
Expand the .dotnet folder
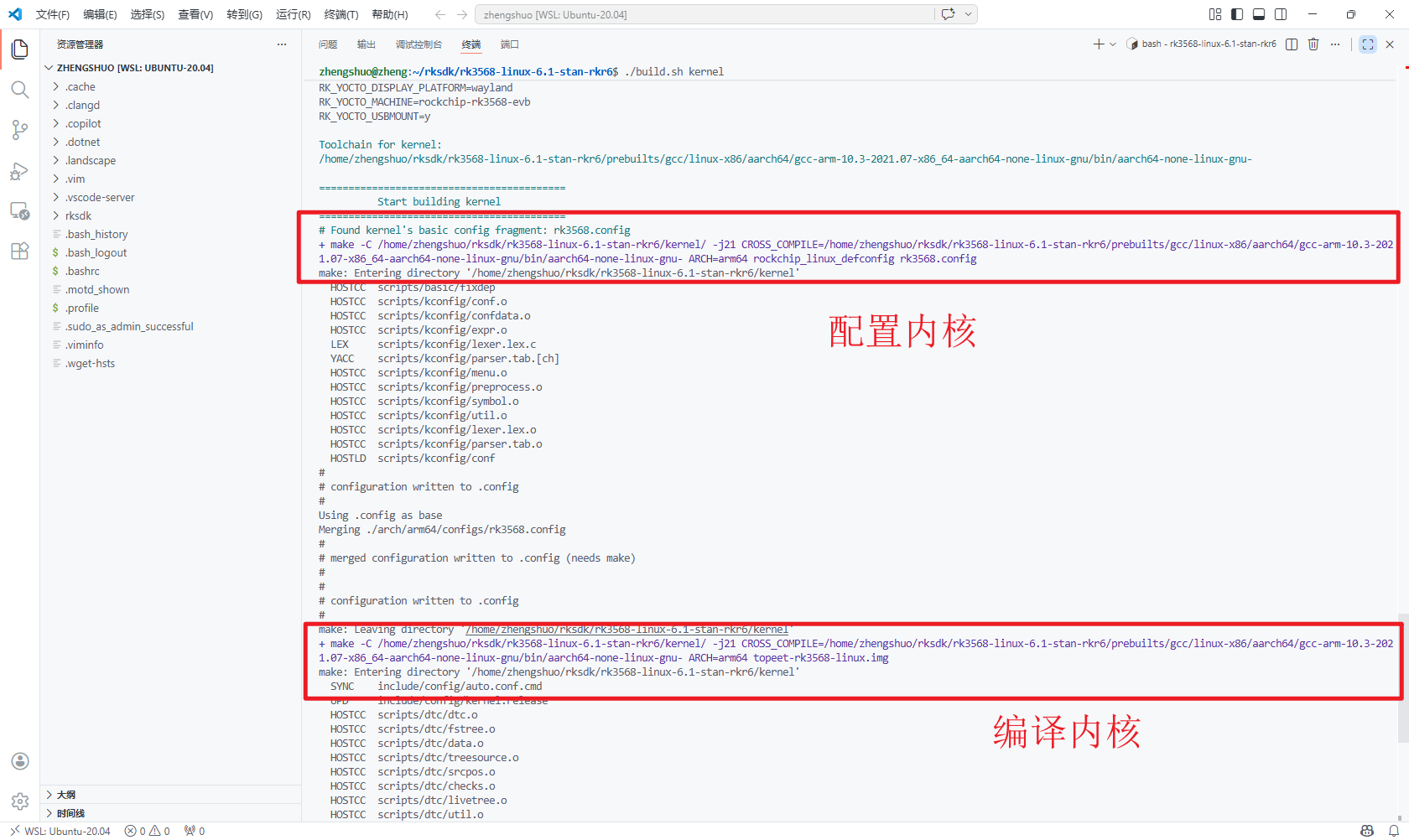pos(171,142)
